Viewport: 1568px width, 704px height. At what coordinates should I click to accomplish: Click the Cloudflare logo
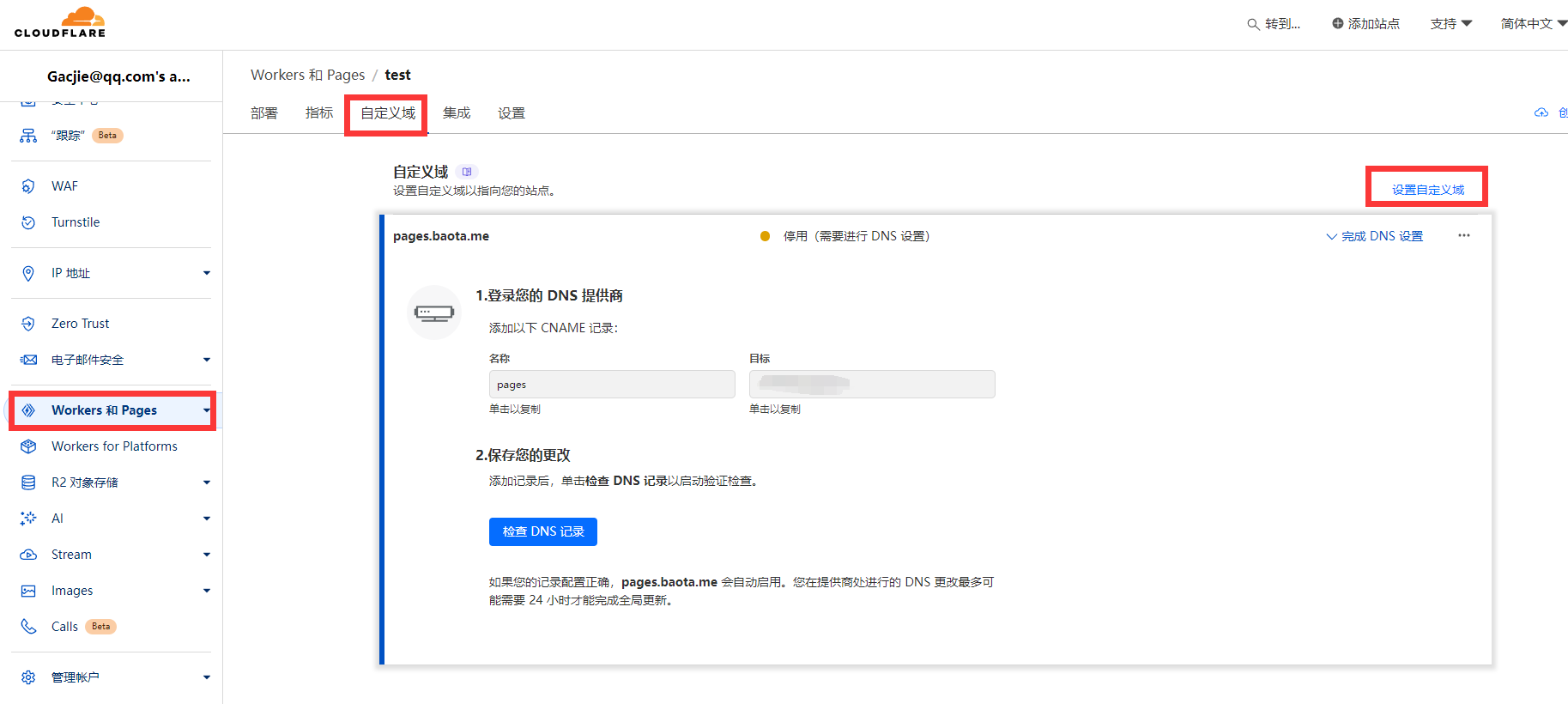click(60, 22)
